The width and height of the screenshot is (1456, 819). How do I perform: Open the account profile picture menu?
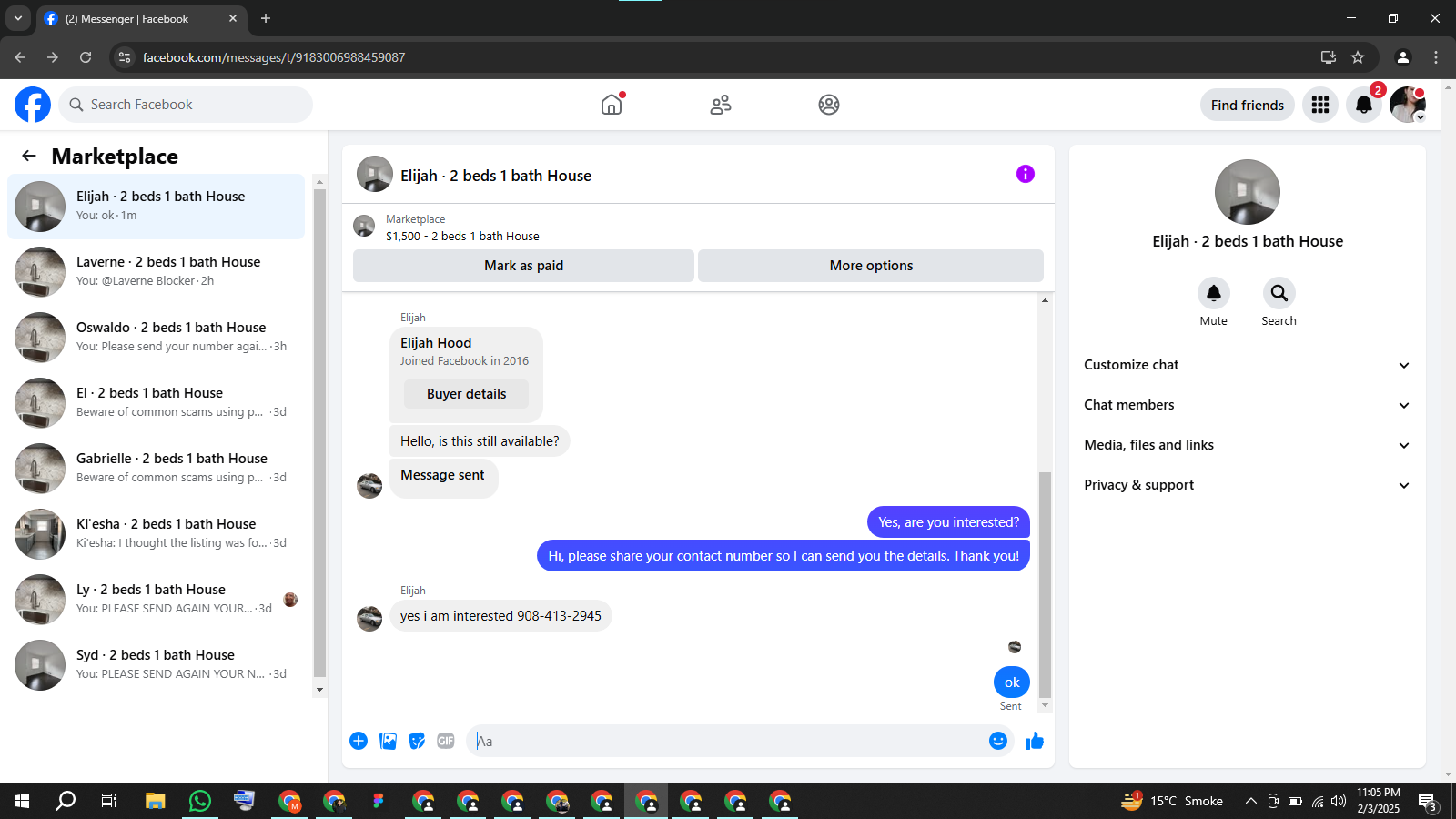click(1408, 105)
